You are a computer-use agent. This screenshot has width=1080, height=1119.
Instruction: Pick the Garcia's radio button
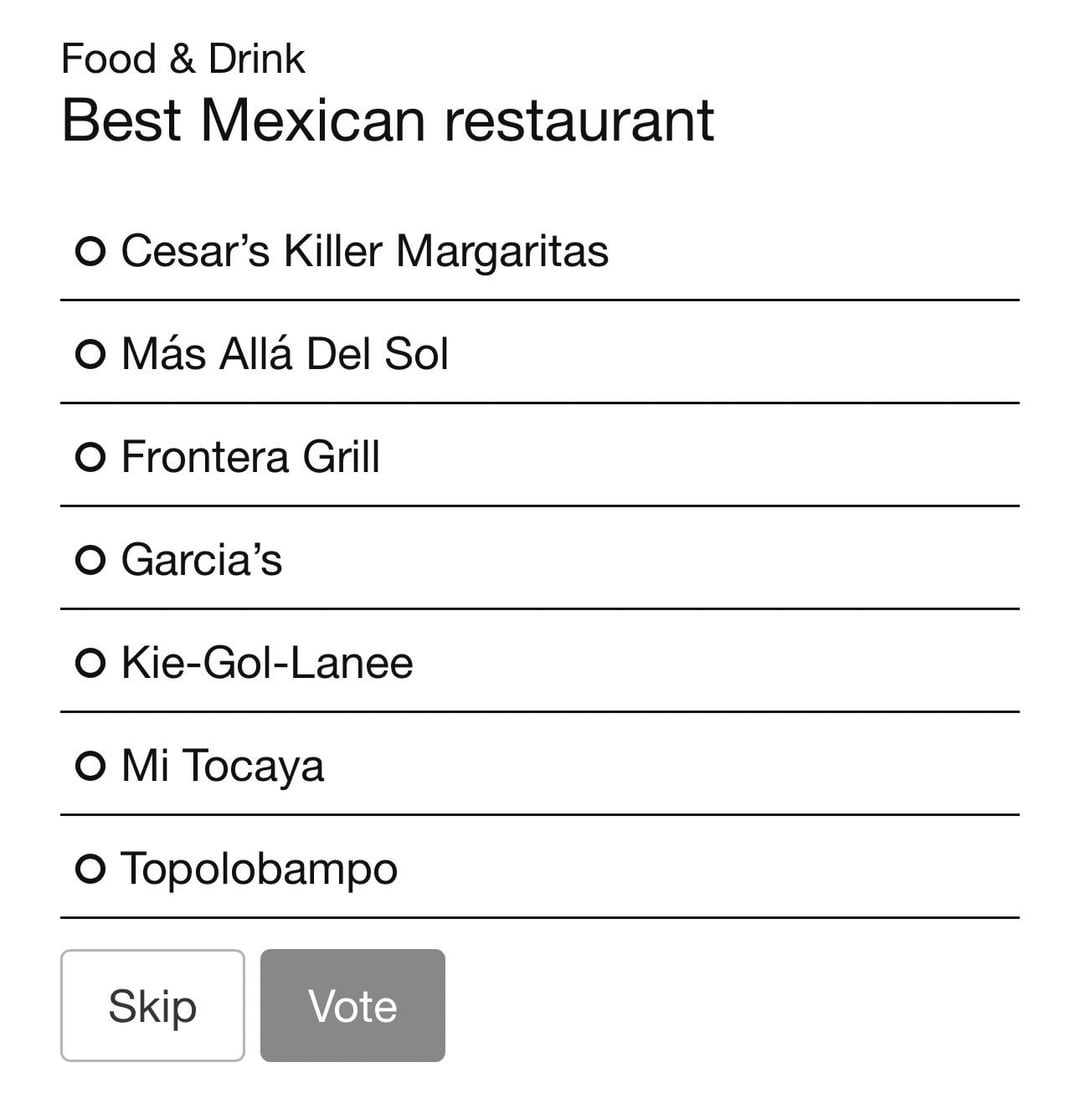[x=90, y=560]
